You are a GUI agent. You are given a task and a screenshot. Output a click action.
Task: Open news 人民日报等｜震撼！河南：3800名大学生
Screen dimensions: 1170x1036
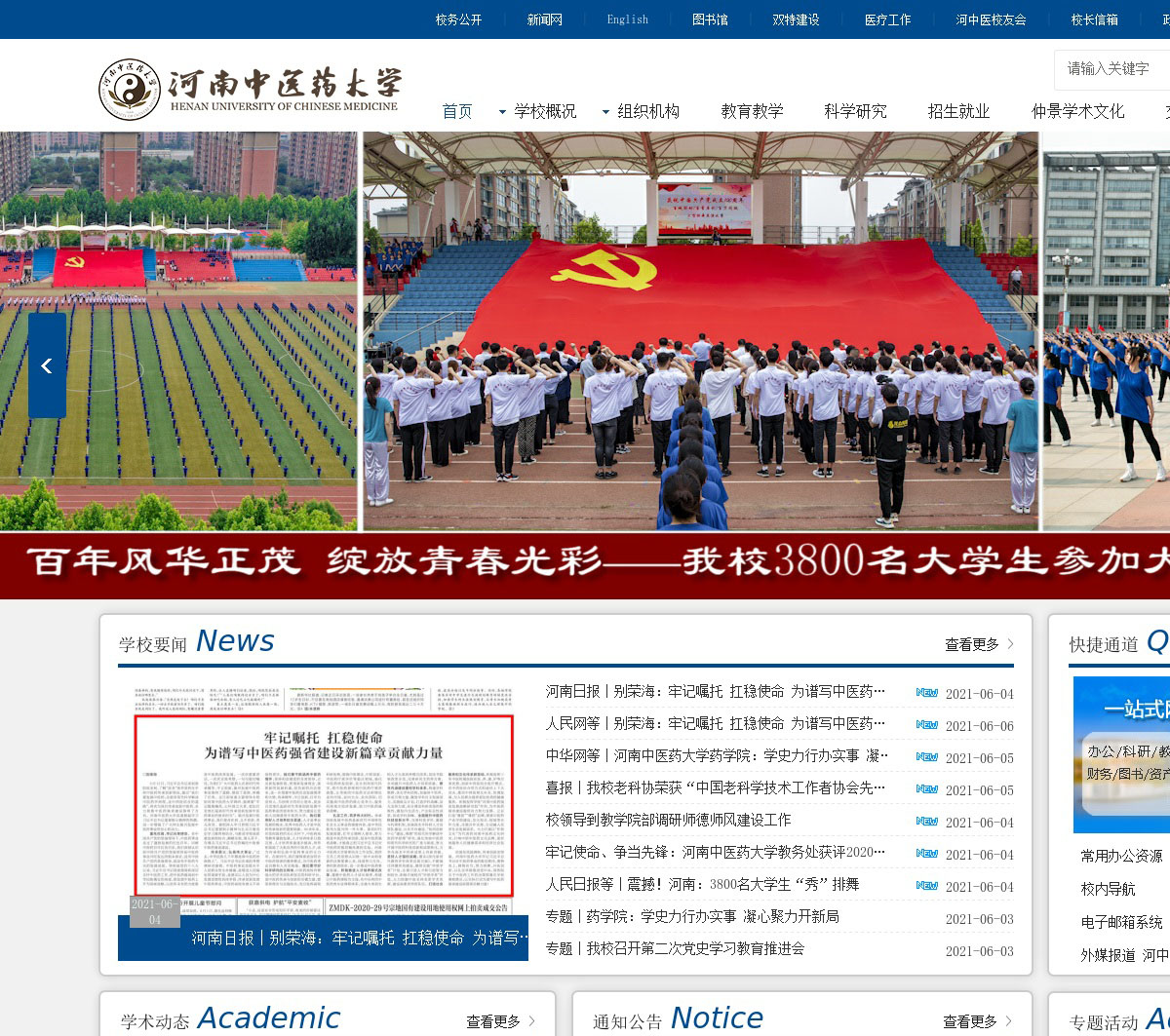702,885
